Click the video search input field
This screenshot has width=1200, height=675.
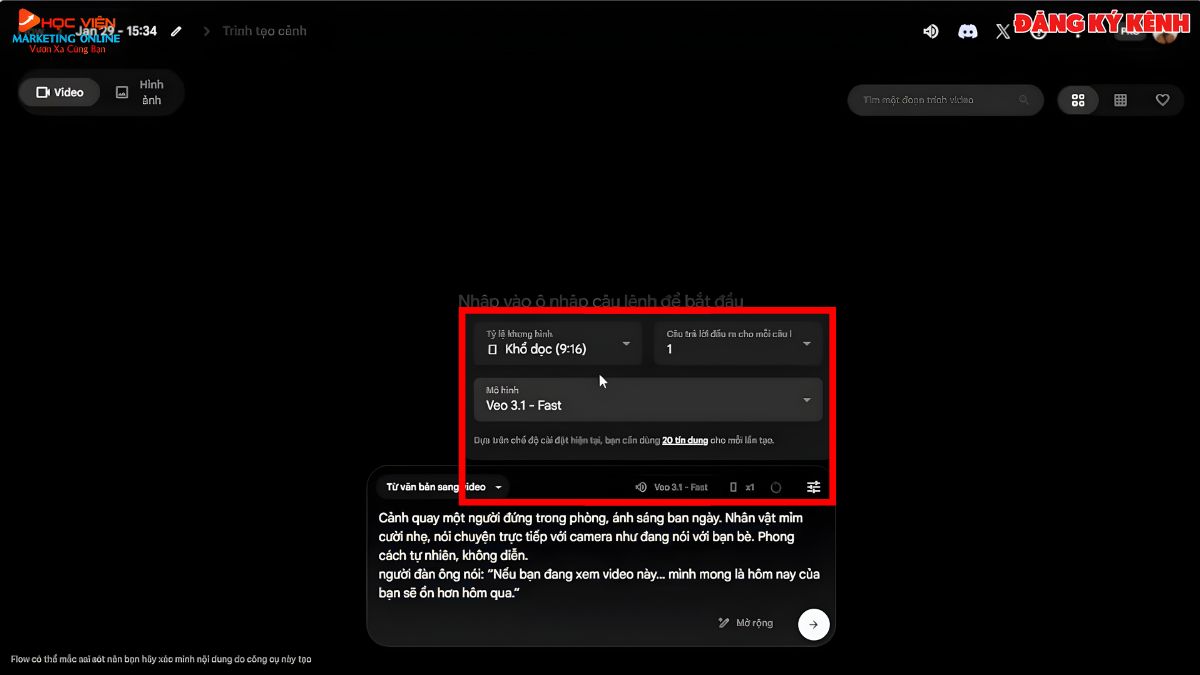click(935, 100)
